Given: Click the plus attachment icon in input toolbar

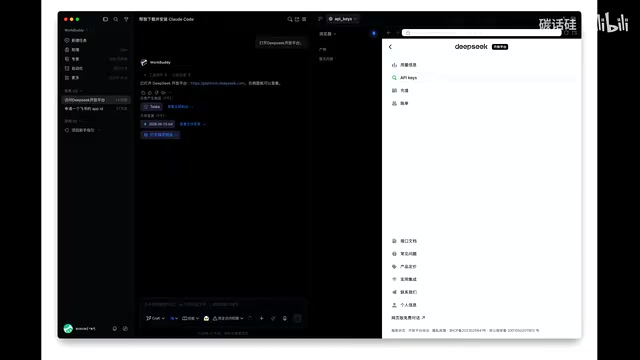Looking at the screenshot, I should tap(262, 318).
